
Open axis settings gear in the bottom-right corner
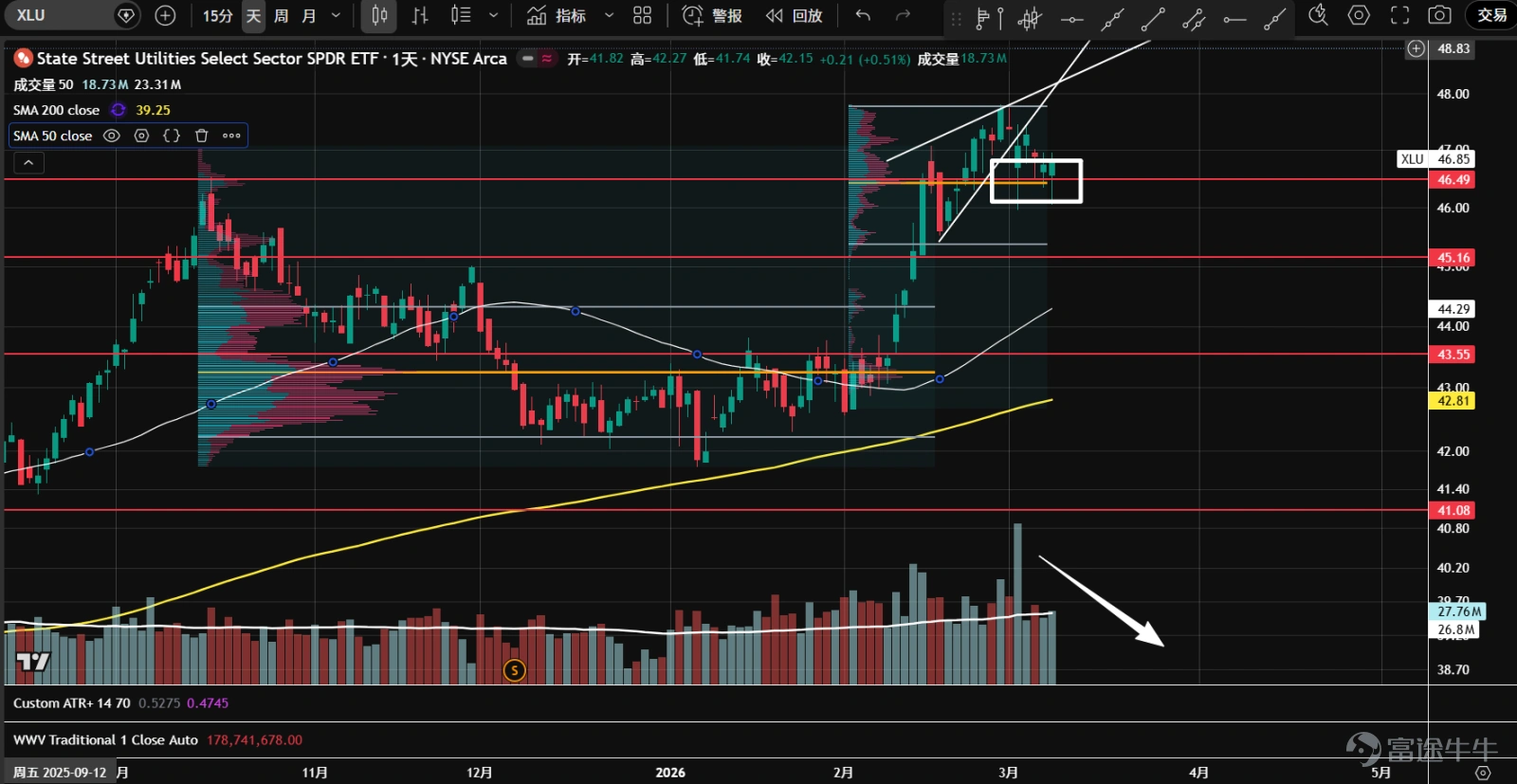[1484, 773]
